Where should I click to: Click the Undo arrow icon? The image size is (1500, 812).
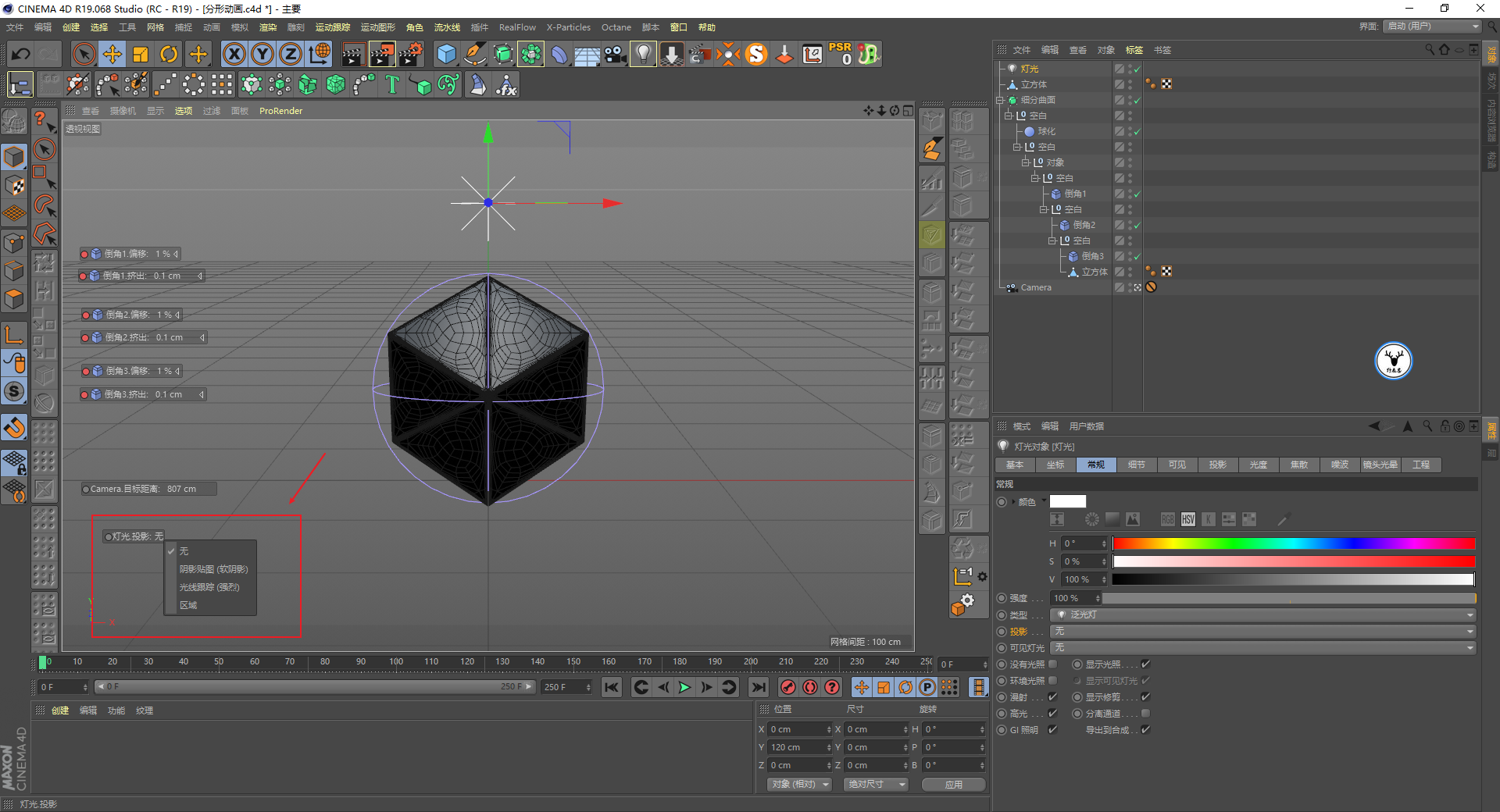click(21, 54)
